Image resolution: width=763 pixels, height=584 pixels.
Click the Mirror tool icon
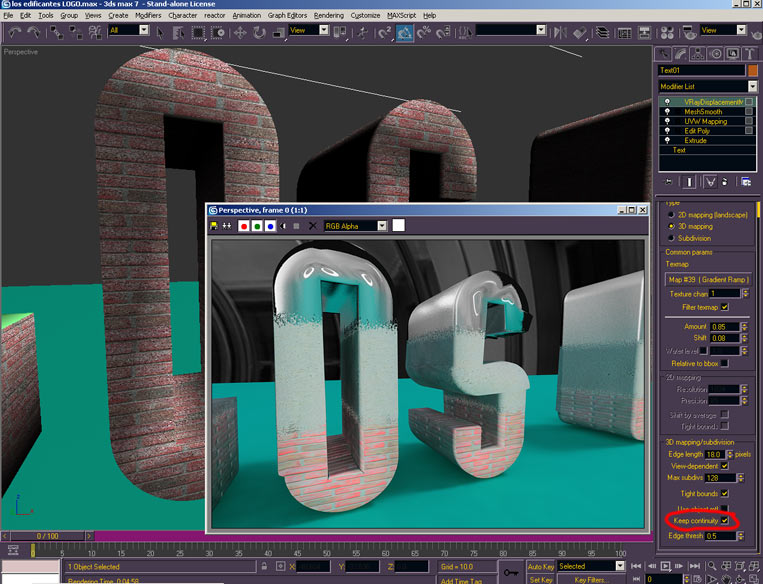click(560, 33)
